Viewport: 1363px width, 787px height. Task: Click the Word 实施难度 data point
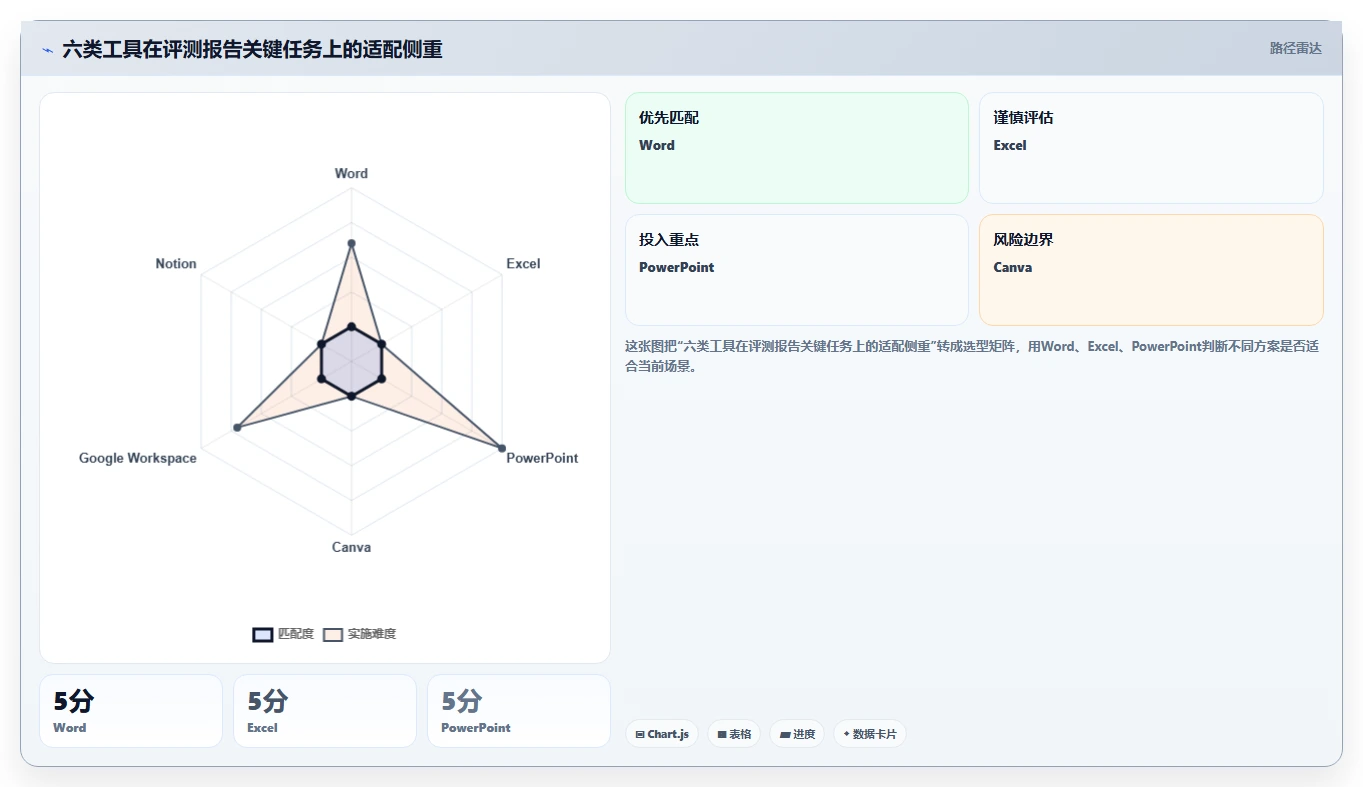coord(351,243)
